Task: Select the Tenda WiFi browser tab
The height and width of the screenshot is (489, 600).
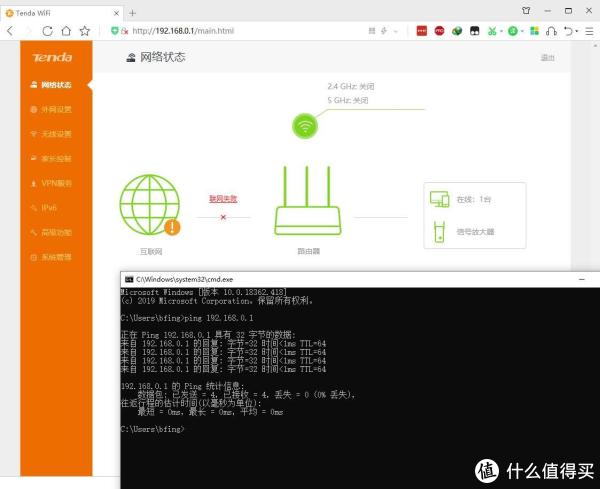Action: coord(61,13)
